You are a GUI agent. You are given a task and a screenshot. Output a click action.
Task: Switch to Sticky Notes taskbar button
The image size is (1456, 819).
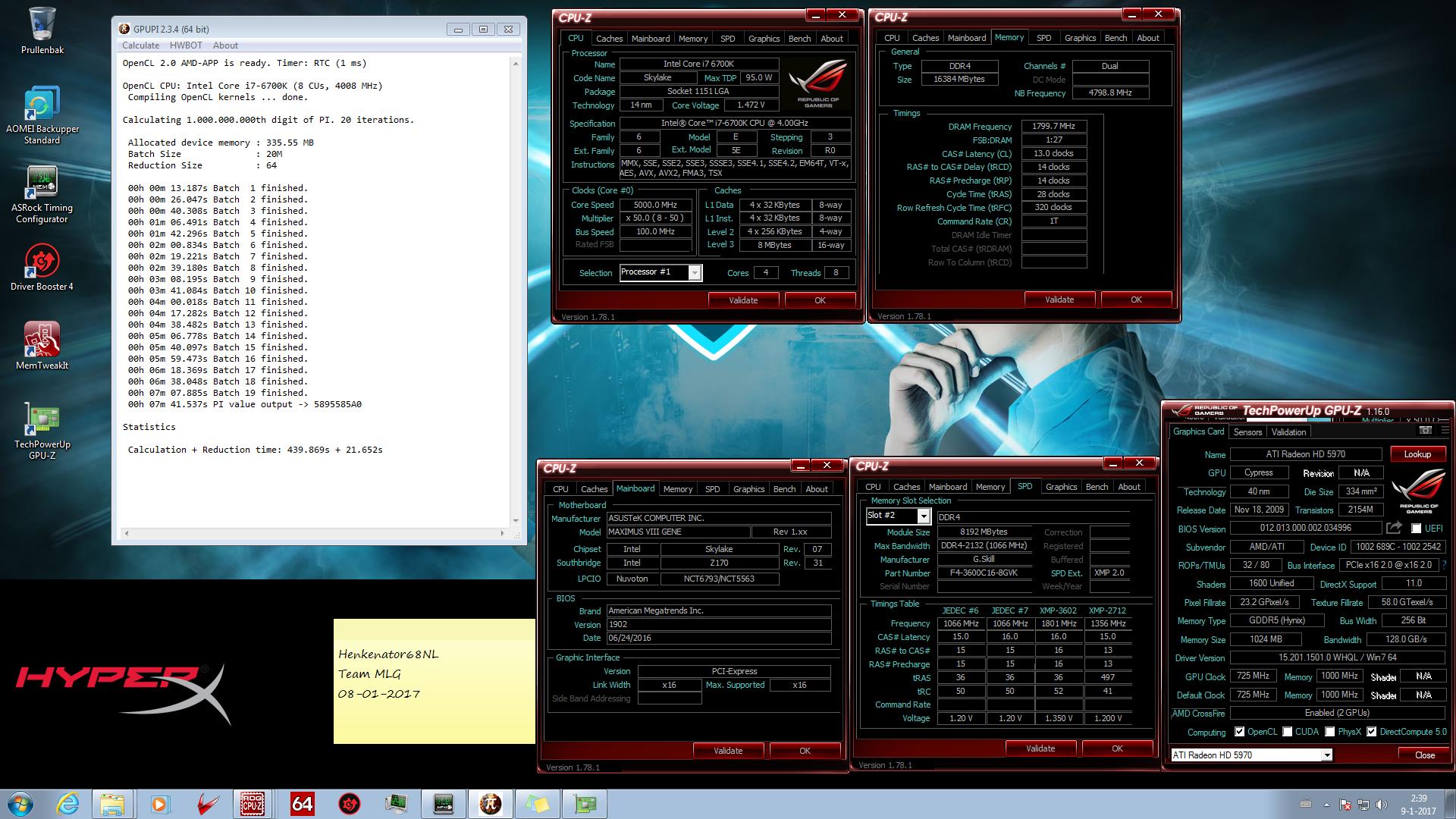point(537,804)
